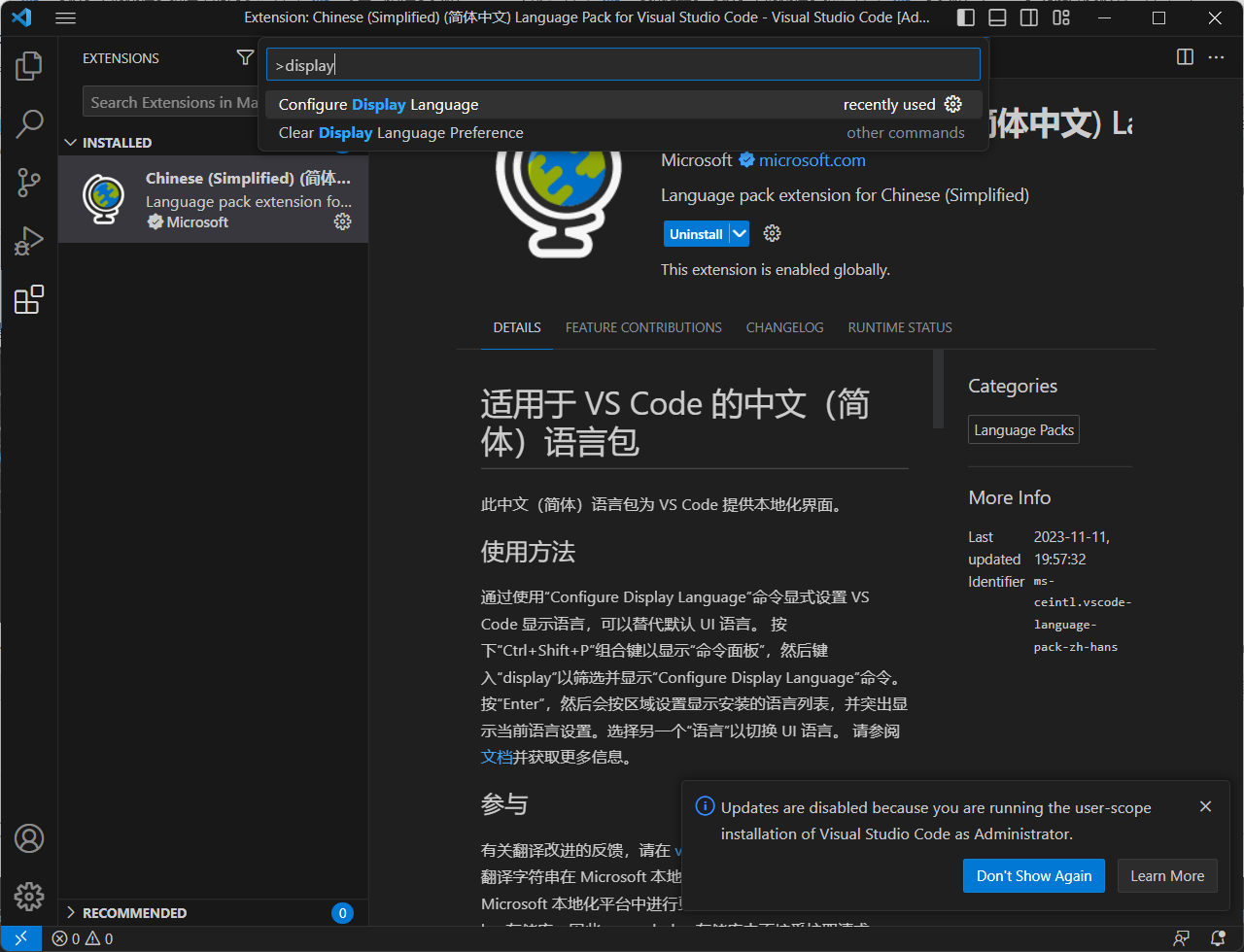Image resolution: width=1244 pixels, height=952 pixels.
Task: Configure keybinding gear for Configure Display Language
Action: [953, 104]
